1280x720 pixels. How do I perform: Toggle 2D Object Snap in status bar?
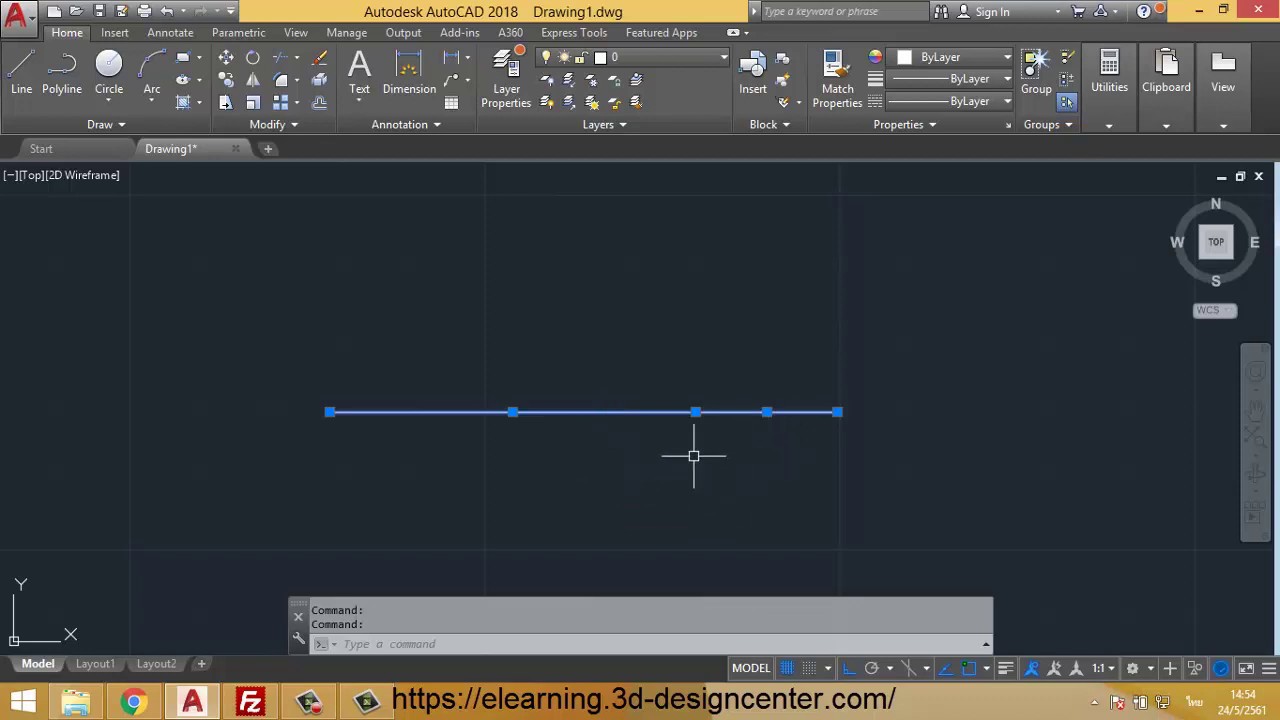click(968, 668)
